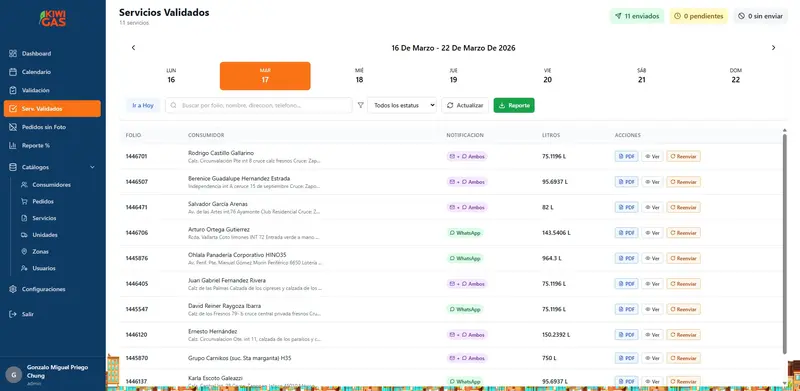The height and width of the screenshot is (391, 800).
Task: Select Sábado 21 day tab
Action: click(641, 76)
